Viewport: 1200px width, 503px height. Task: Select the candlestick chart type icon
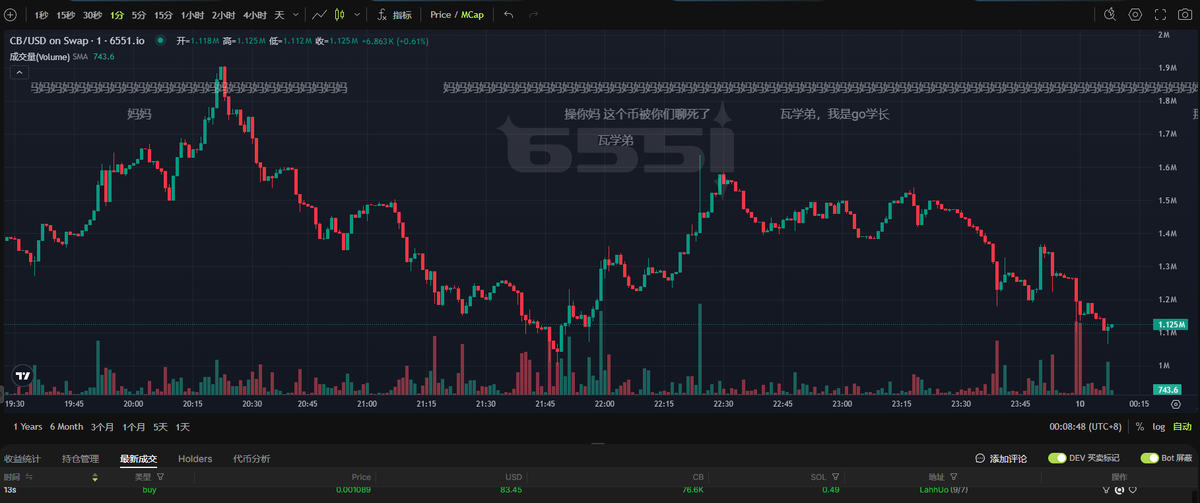(x=340, y=15)
